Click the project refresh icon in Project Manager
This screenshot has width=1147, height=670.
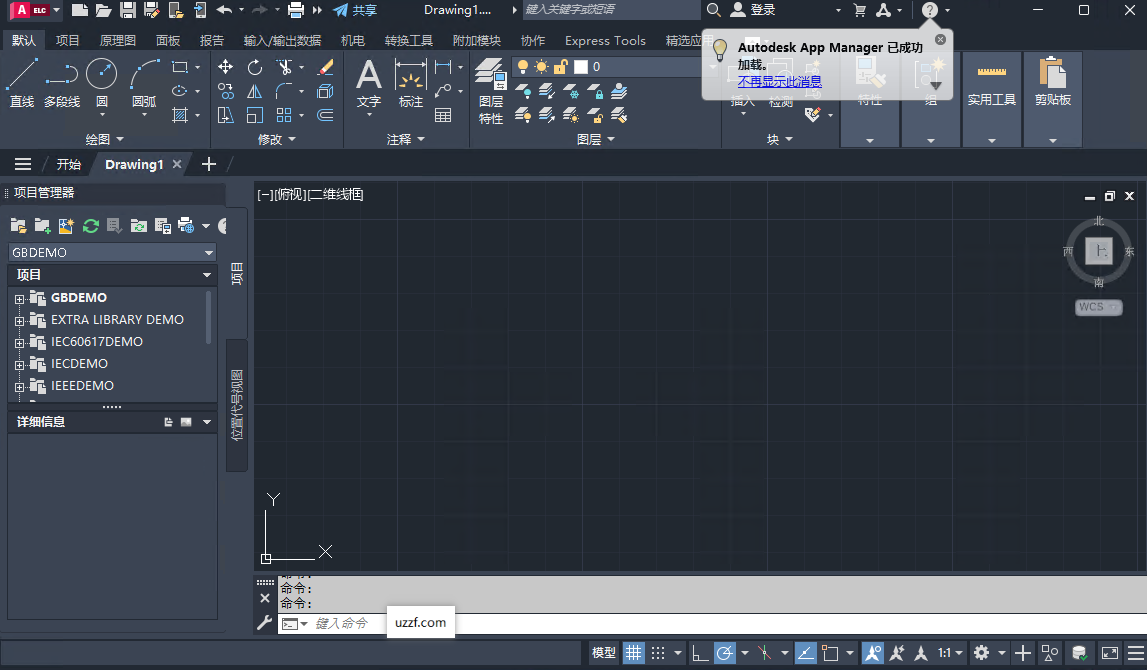click(90, 226)
